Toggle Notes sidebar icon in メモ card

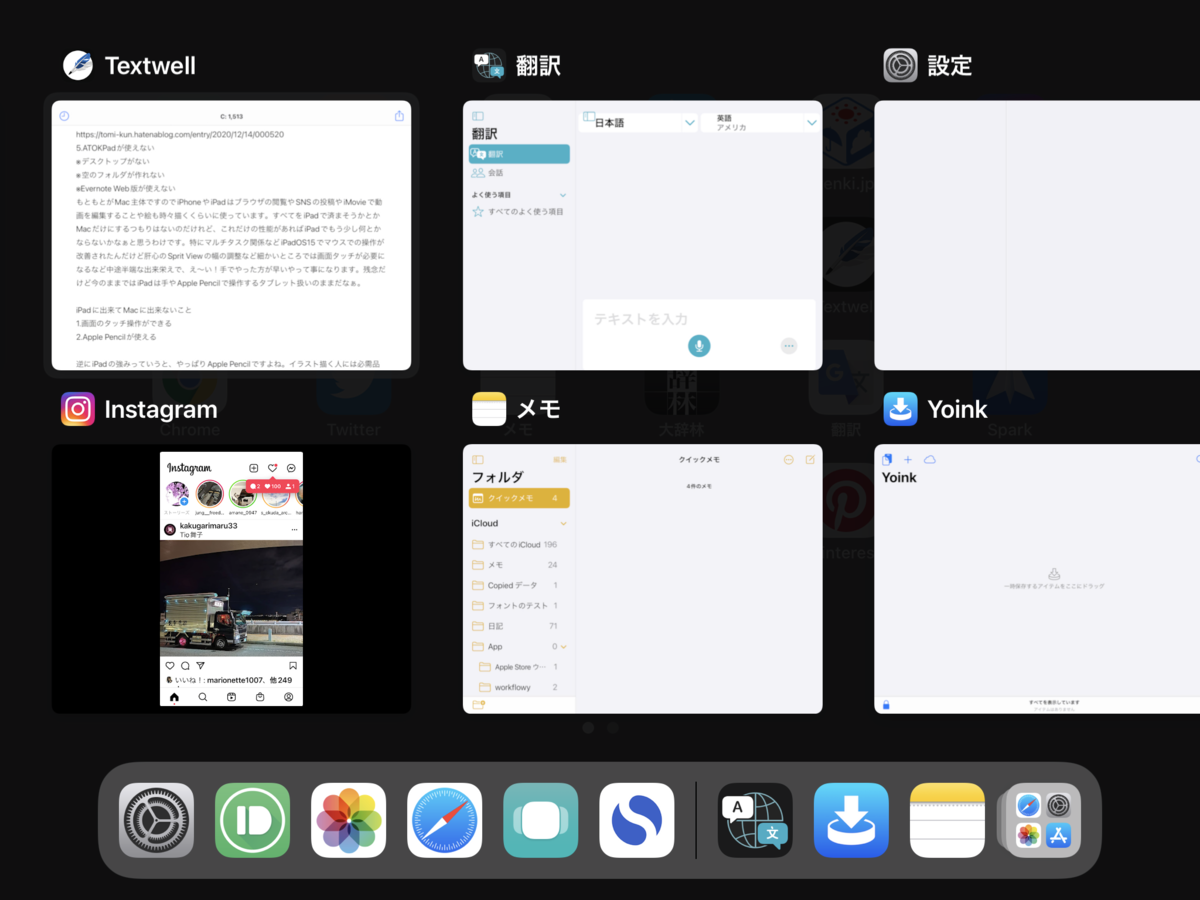(x=478, y=459)
